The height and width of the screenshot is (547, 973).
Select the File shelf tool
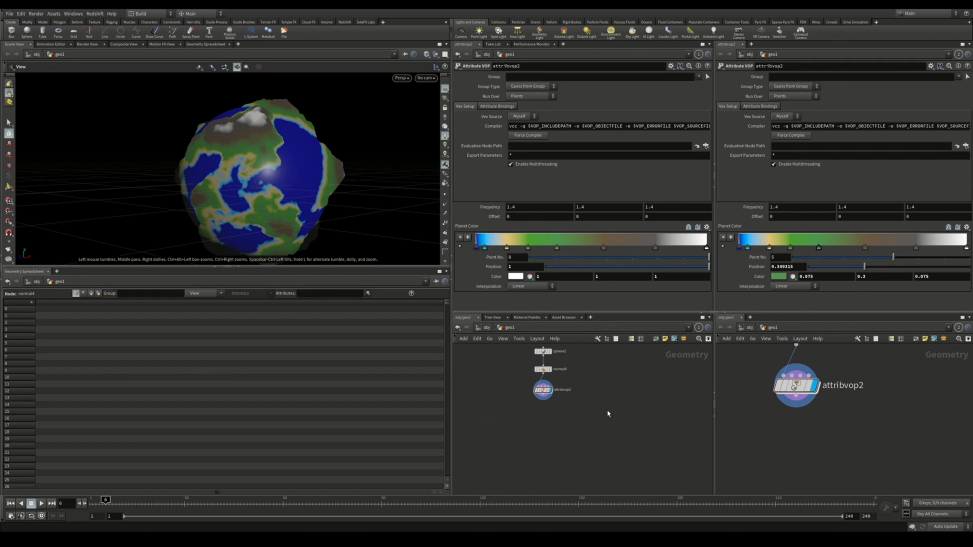tap(284, 32)
